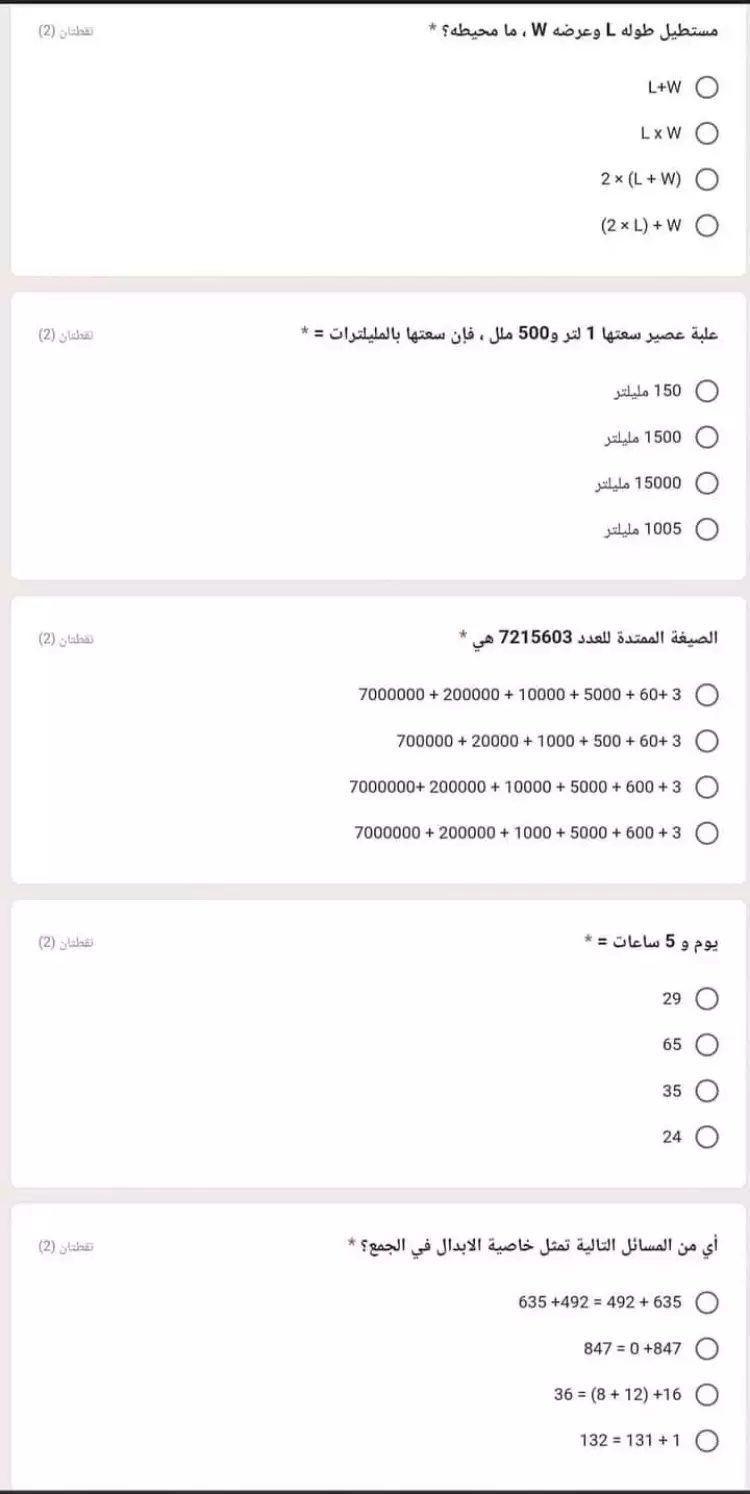This screenshot has height=1494, width=750.
Task: Pick the 1005 milliliters answer
Action: (x=706, y=530)
